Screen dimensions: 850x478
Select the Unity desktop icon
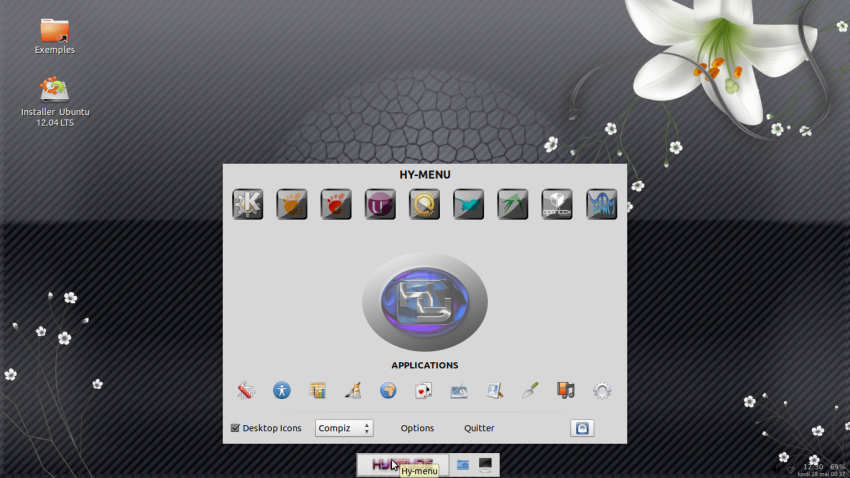tap(380, 204)
